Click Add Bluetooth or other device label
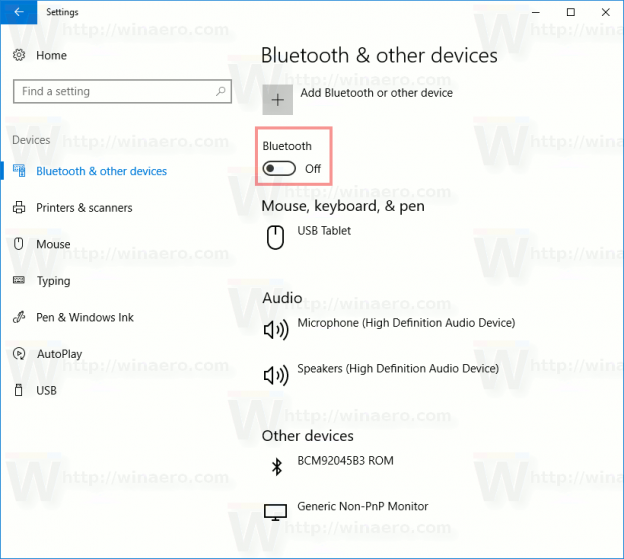 click(375, 93)
